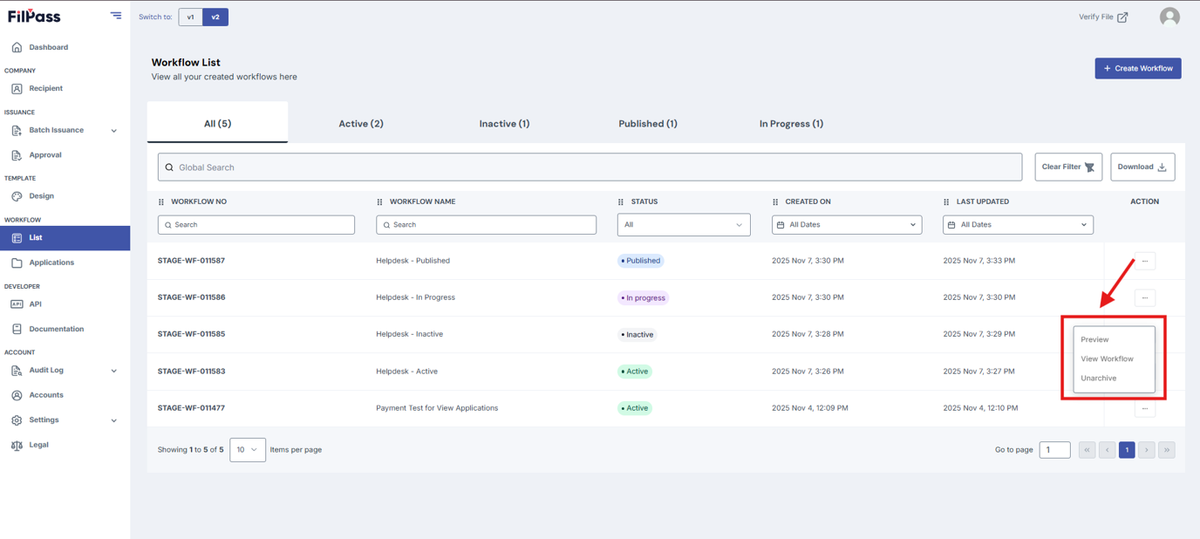Open API developer page
This screenshot has width=1200, height=539.
pyautogui.click(x=35, y=304)
